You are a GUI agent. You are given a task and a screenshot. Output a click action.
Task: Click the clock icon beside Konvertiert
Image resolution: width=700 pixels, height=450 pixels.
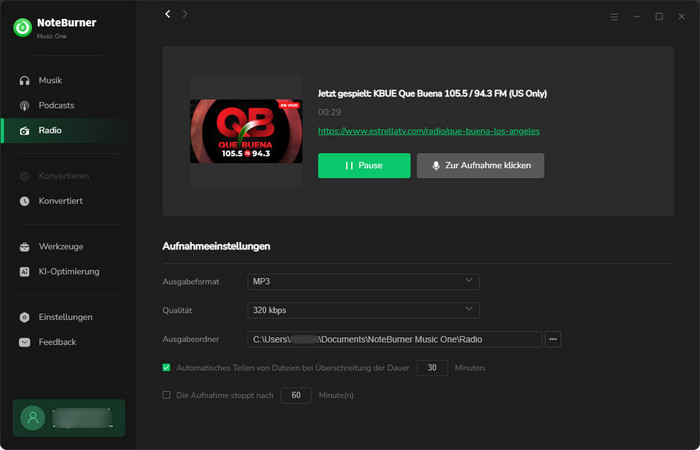[25, 201]
